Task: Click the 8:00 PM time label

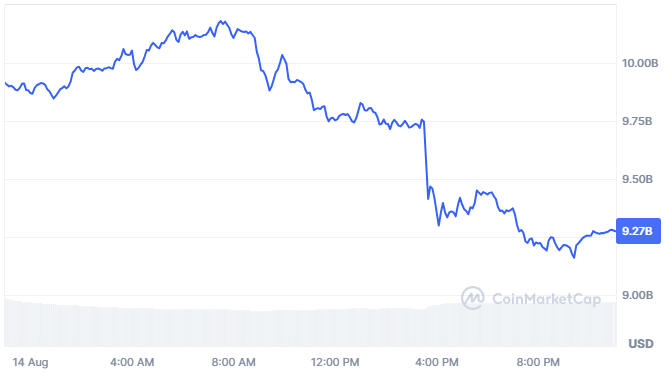Action: pos(538,362)
